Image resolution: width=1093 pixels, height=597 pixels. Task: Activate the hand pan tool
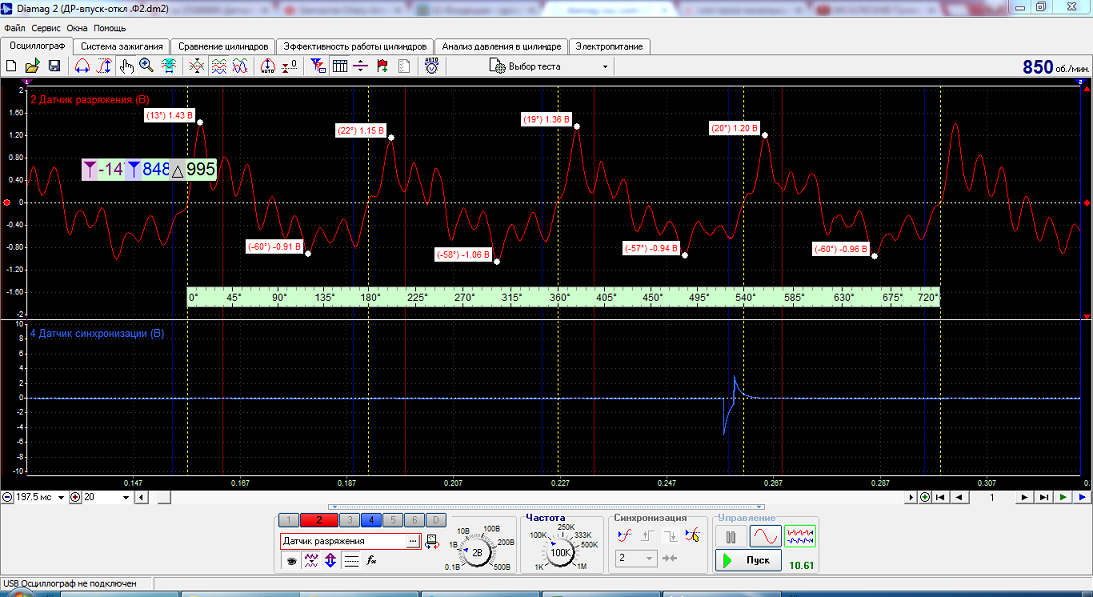(x=126, y=66)
